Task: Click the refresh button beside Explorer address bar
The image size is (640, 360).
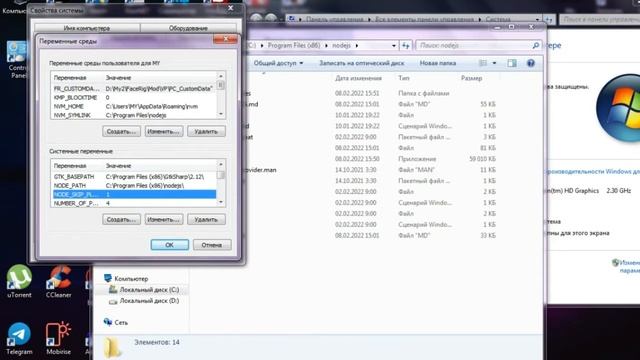Action: tap(406, 46)
